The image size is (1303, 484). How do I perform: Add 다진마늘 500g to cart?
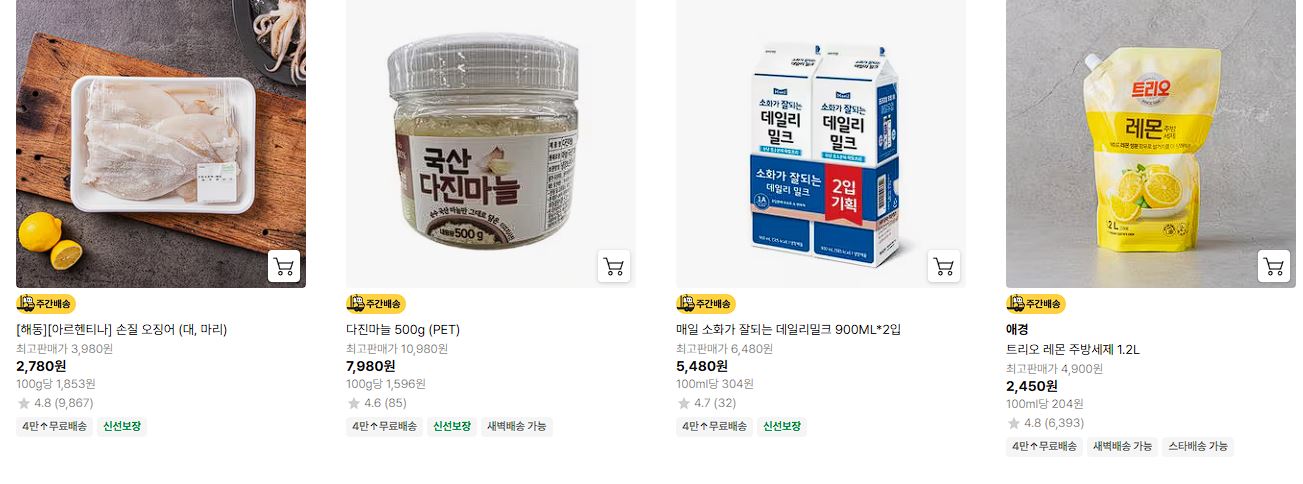click(x=614, y=266)
